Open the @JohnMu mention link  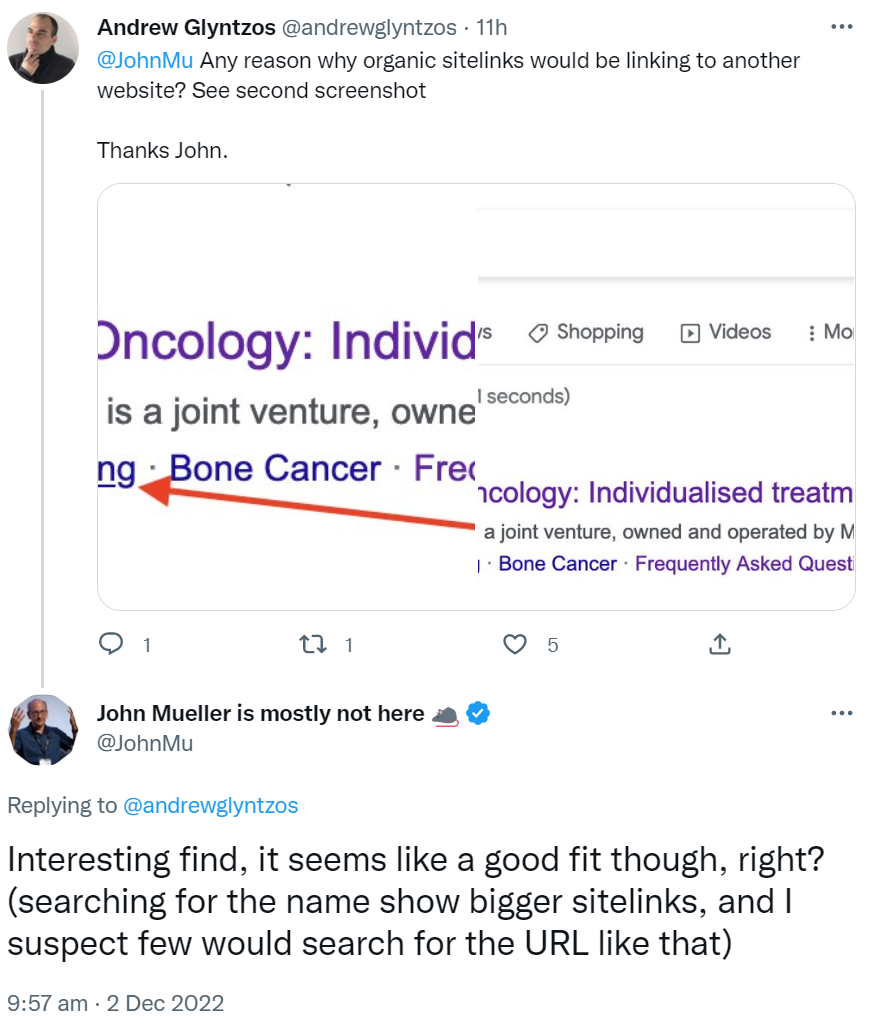[144, 60]
